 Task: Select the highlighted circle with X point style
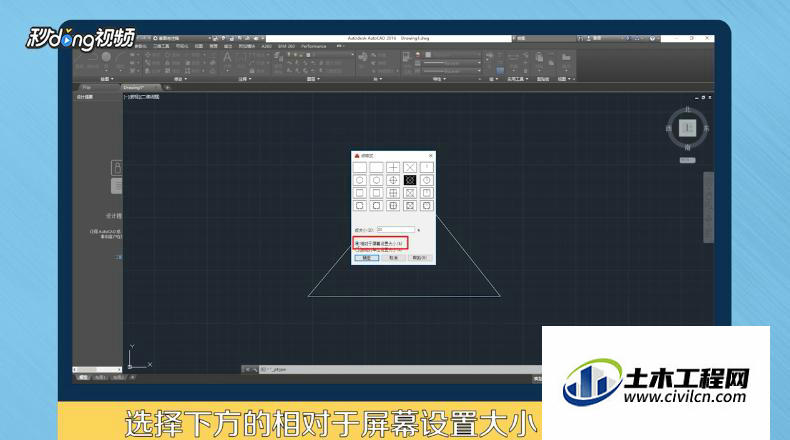click(x=410, y=180)
